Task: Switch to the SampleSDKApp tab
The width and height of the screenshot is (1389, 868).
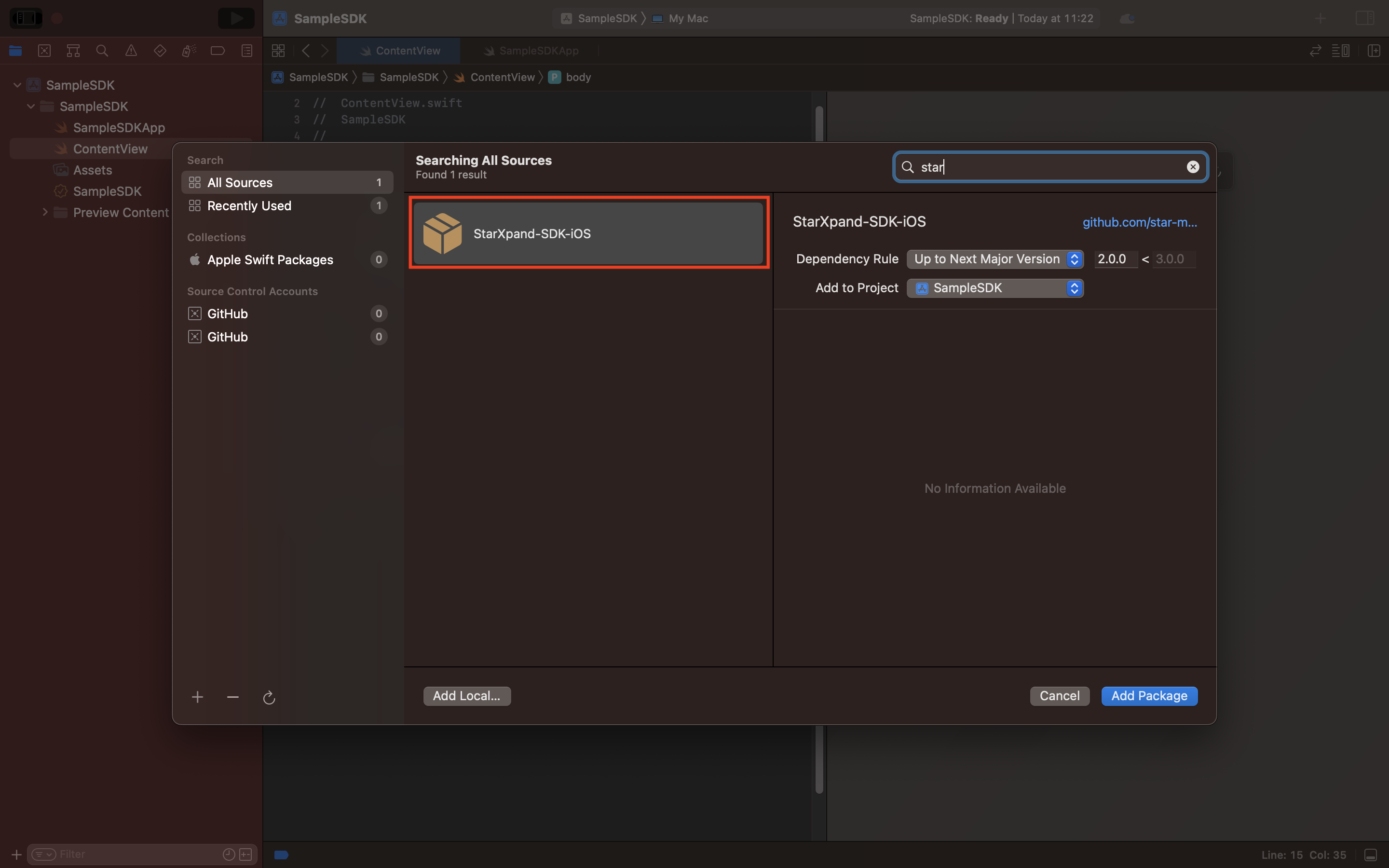Action: (531, 51)
